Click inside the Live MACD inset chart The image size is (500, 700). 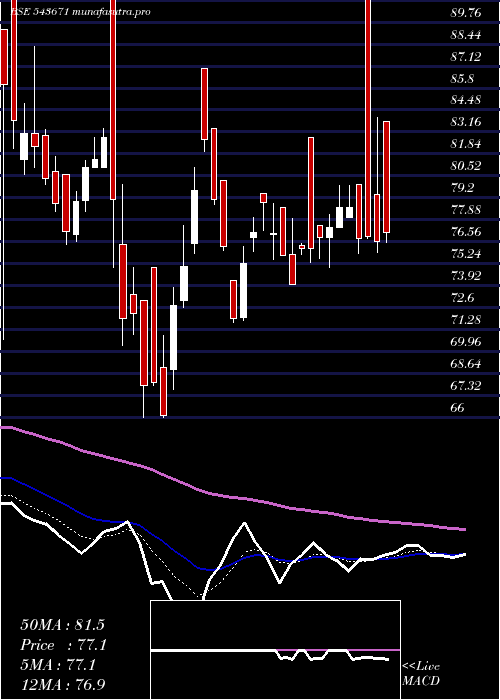pos(275,650)
